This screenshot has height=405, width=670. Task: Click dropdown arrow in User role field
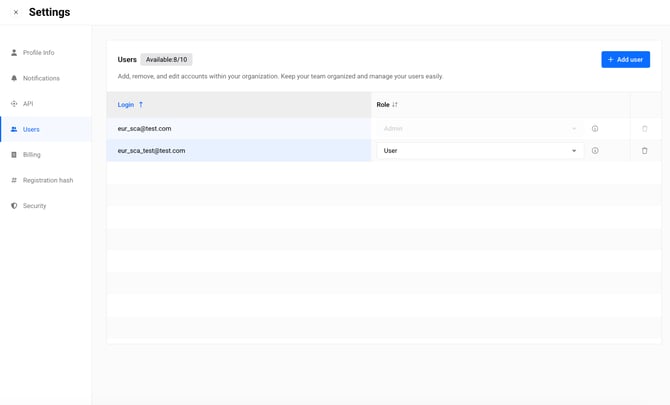pos(574,151)
